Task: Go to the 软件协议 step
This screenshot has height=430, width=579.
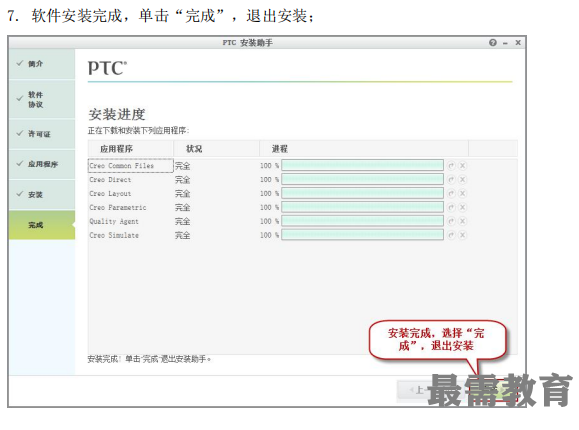Action: pyautogui.click(x=42, y=99)
